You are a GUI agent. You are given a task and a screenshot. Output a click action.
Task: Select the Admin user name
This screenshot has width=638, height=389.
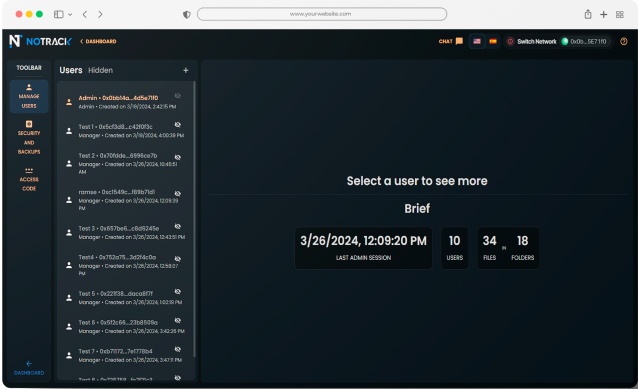(118, 98)
